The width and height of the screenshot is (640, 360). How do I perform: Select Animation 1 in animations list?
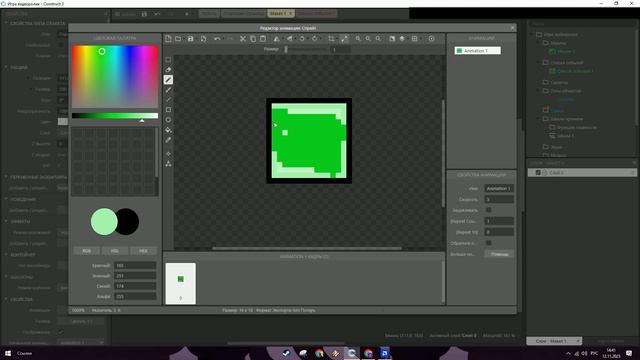pos(478,51)
